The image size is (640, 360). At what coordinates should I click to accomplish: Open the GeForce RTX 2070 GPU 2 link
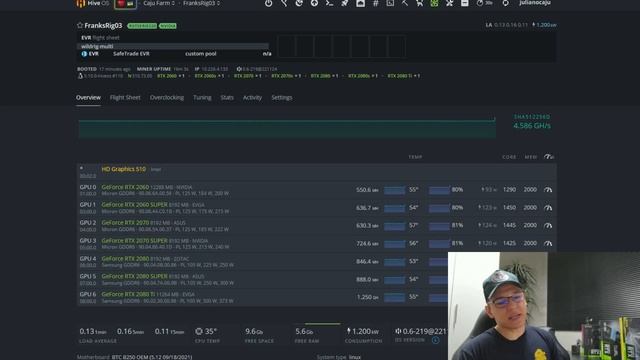[x=125, y=222]
